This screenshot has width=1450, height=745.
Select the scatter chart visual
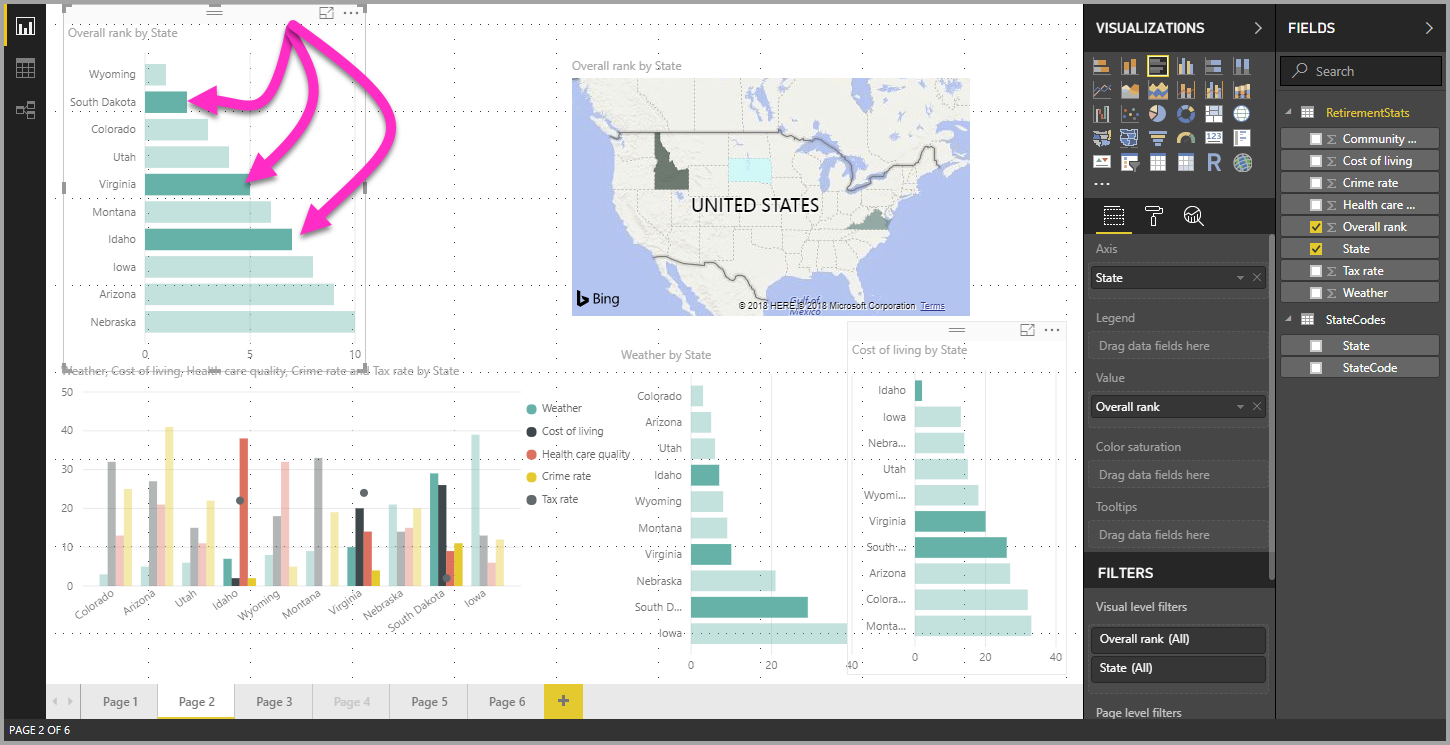coord(1130,113)
